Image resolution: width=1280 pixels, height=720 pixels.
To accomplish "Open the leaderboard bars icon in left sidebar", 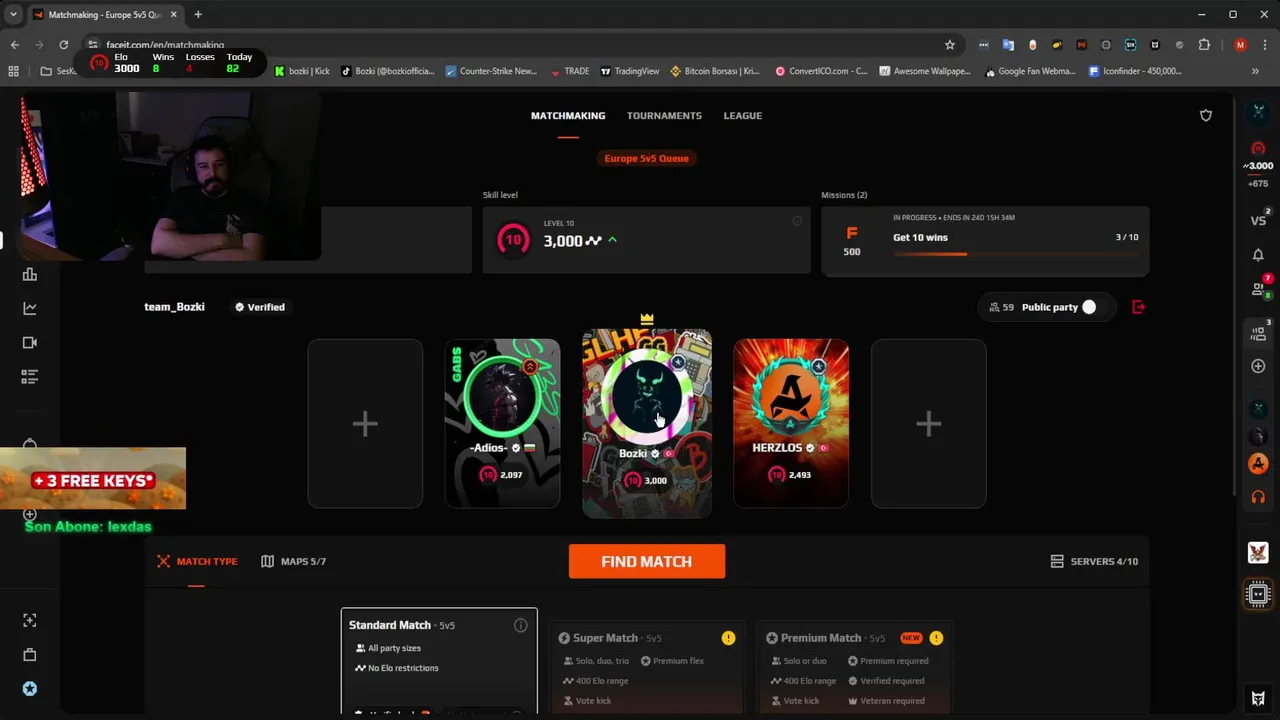I will tap(30, 275).
